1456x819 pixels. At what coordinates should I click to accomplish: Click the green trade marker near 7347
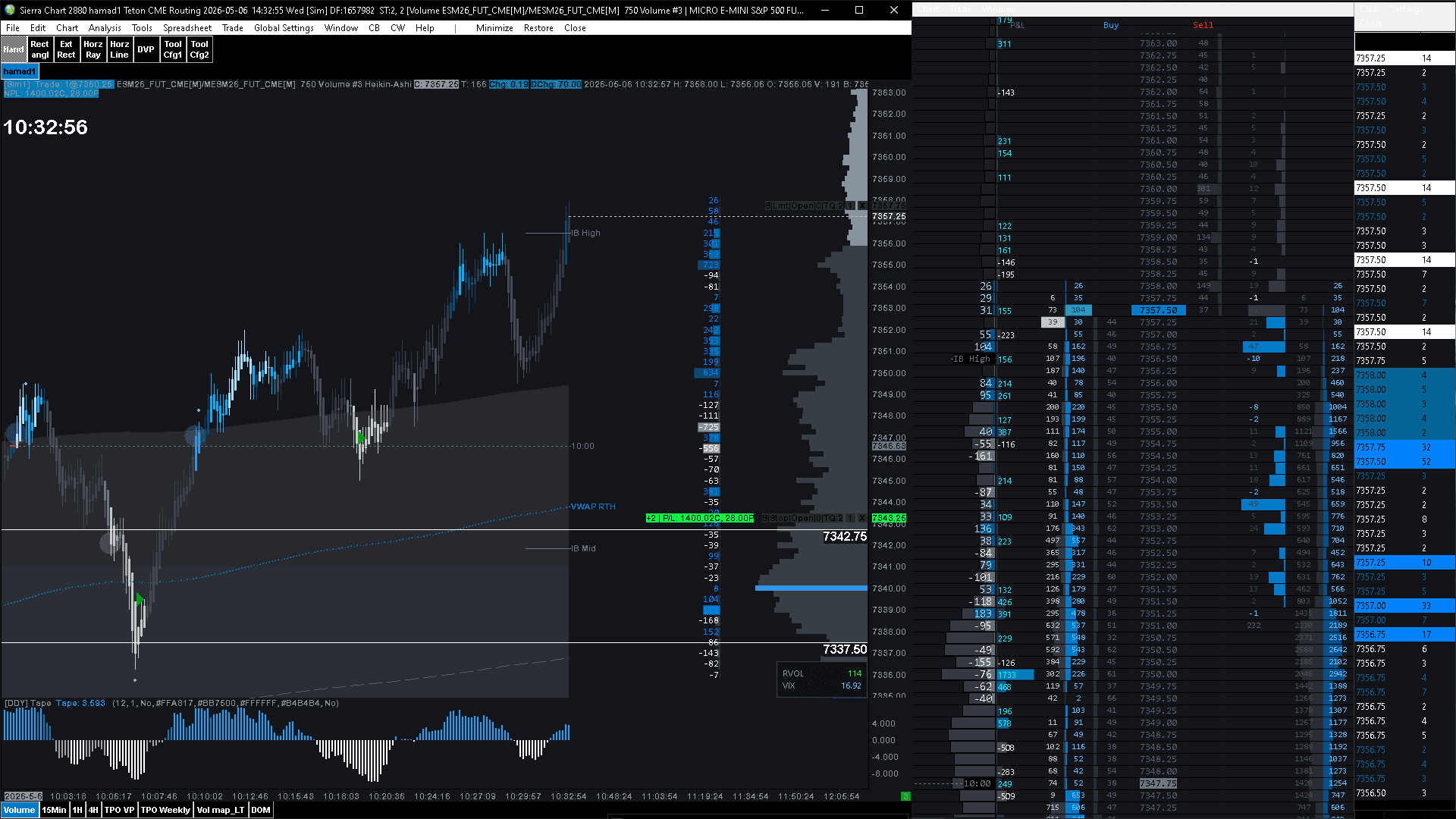(x=361, y=438)
